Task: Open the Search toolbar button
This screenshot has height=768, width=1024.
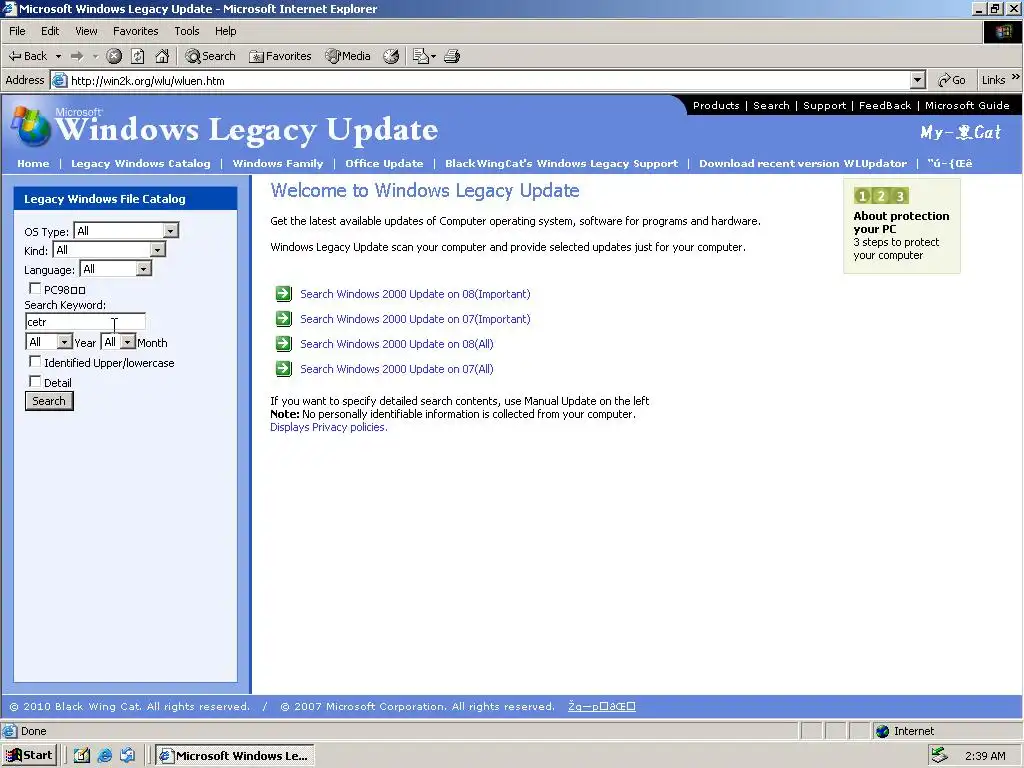Action: [x=210, y=56]
